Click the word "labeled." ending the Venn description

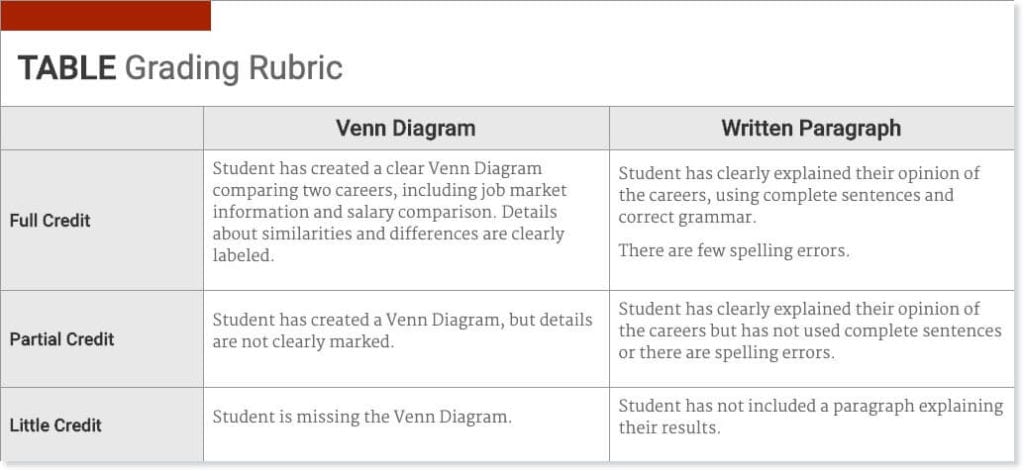(244, 256)
